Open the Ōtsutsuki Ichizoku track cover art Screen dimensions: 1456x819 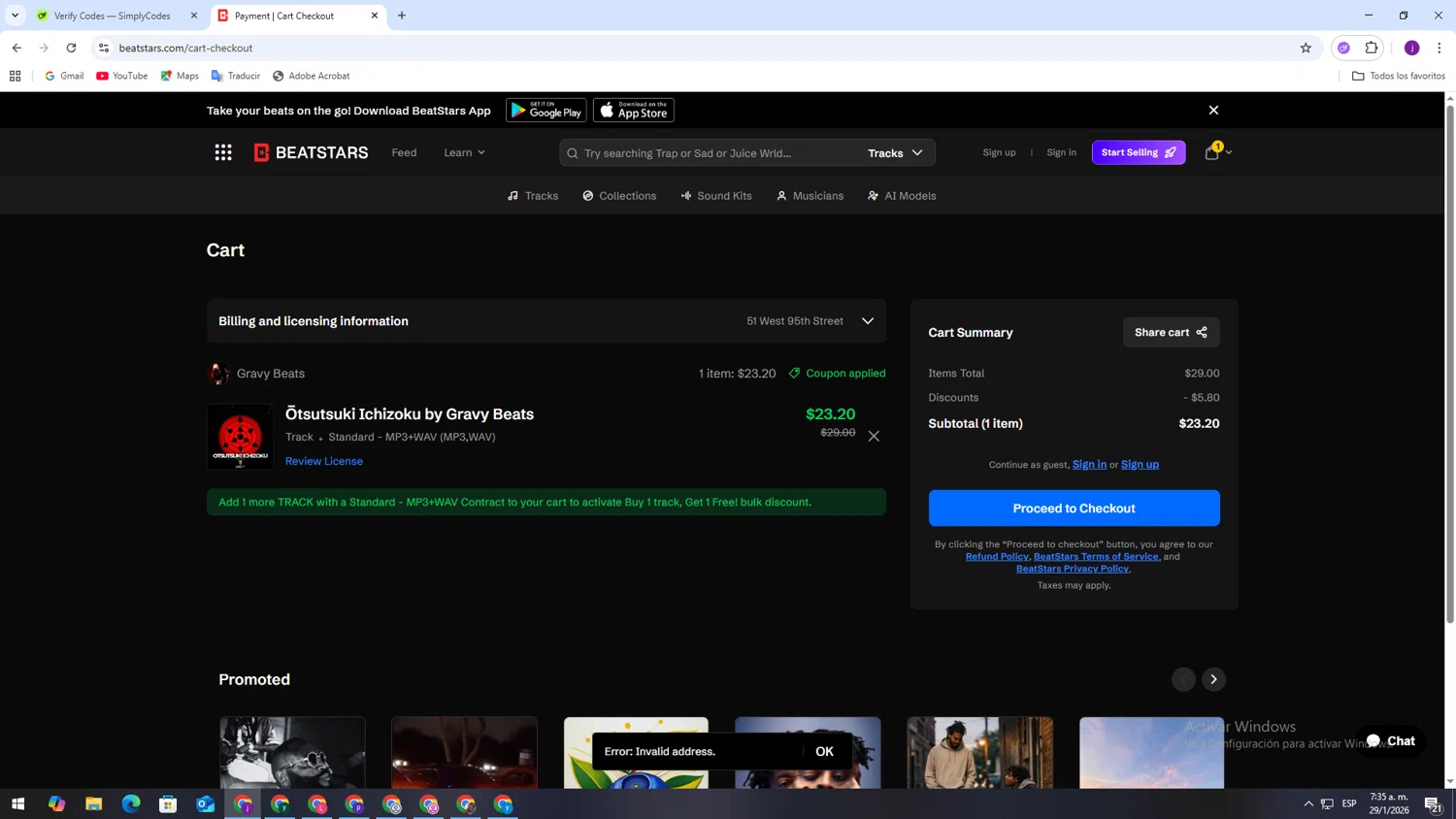click(x=240, y=437)
